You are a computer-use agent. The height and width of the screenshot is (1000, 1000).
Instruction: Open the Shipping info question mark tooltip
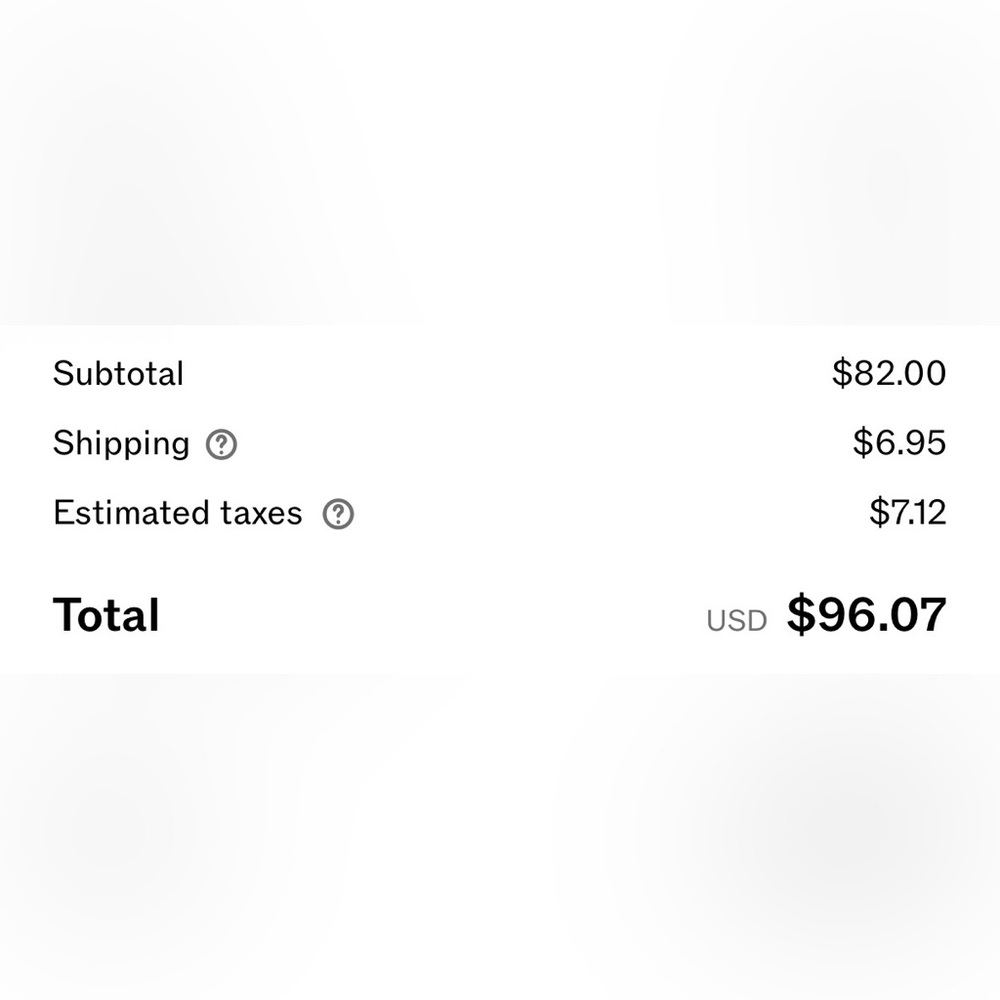(221, 444)
